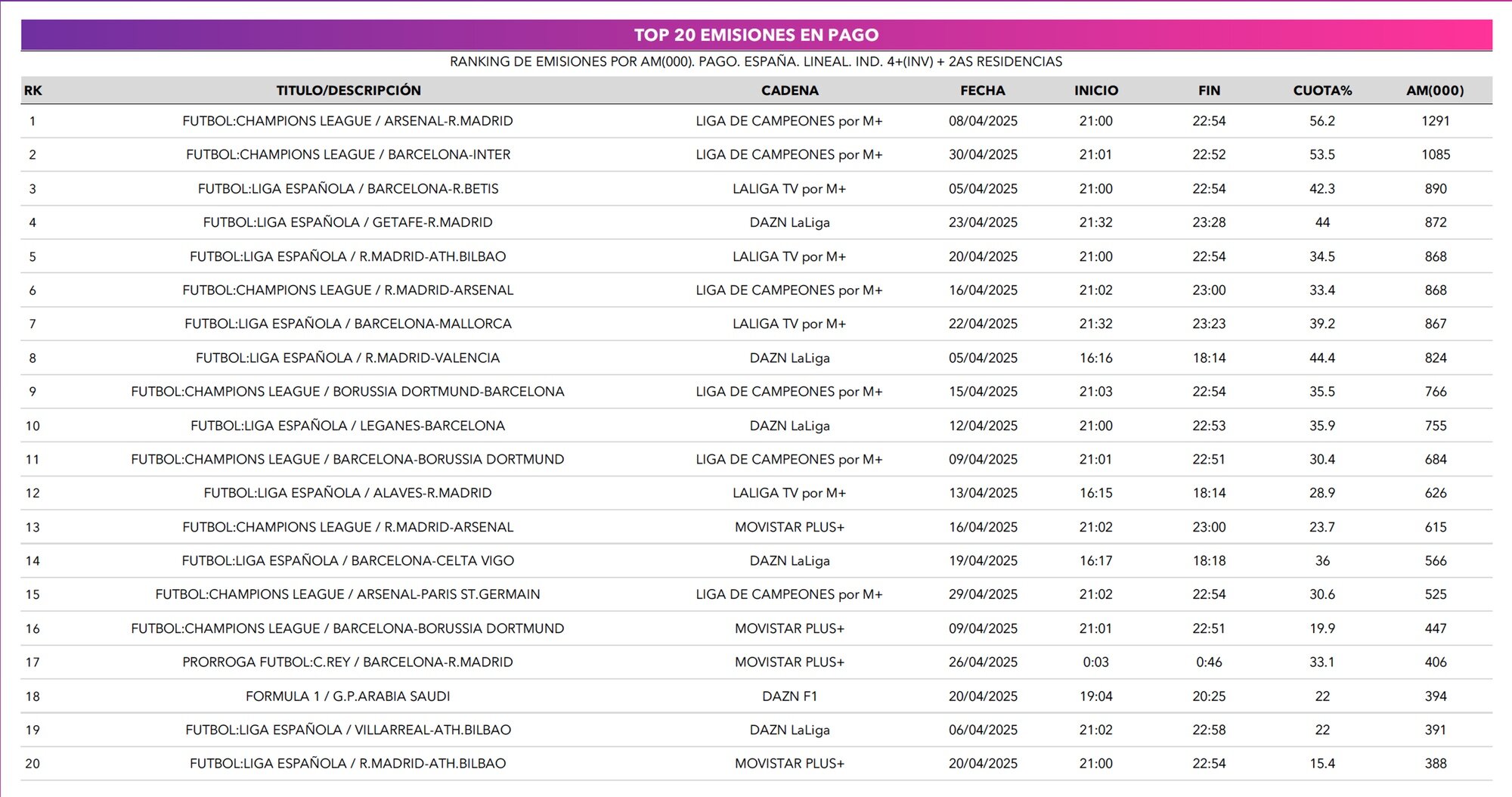Click the INICIO column header
This screenshot has height=797, width=1512.
[1095, 91]
